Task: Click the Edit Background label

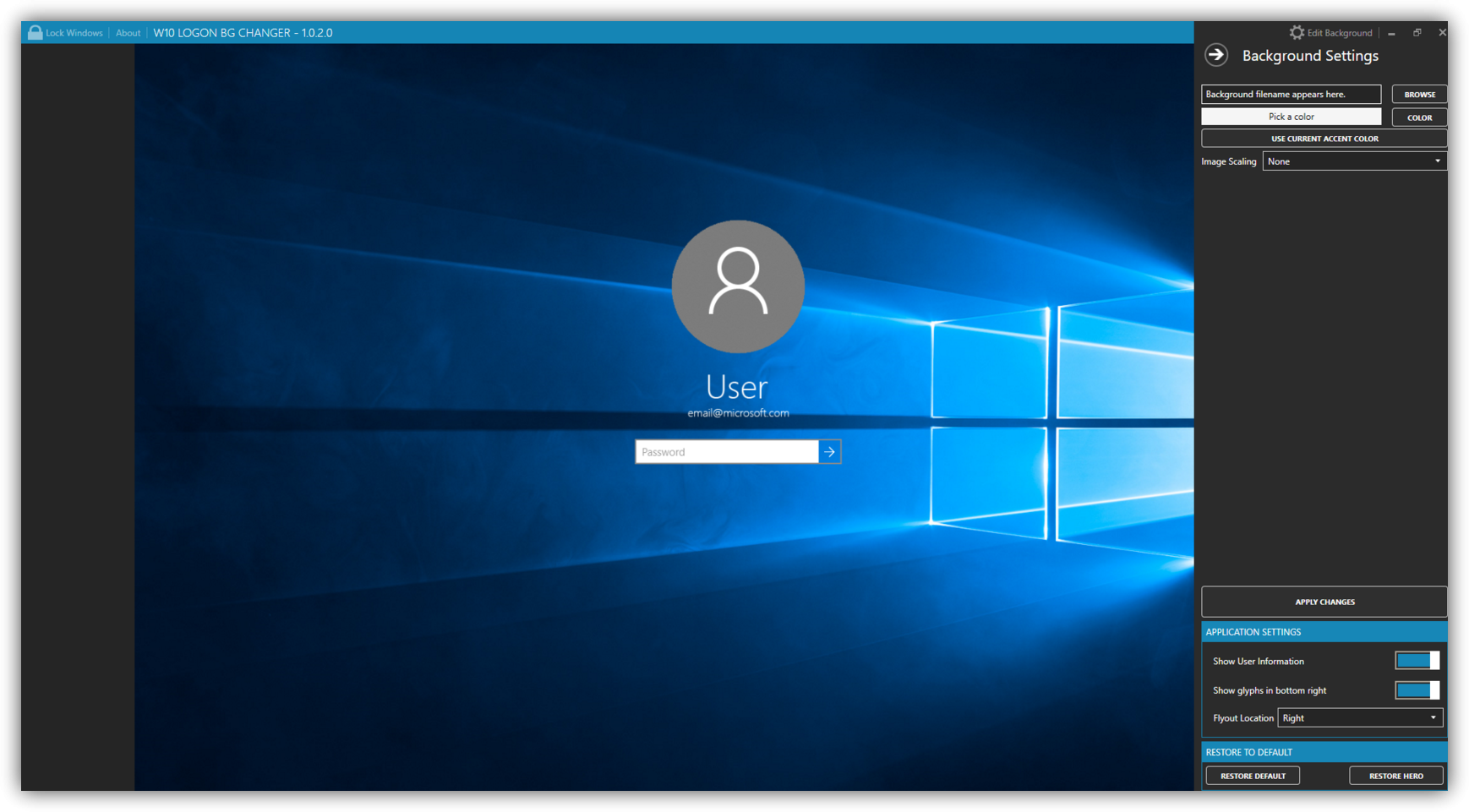Action: 1340,33
